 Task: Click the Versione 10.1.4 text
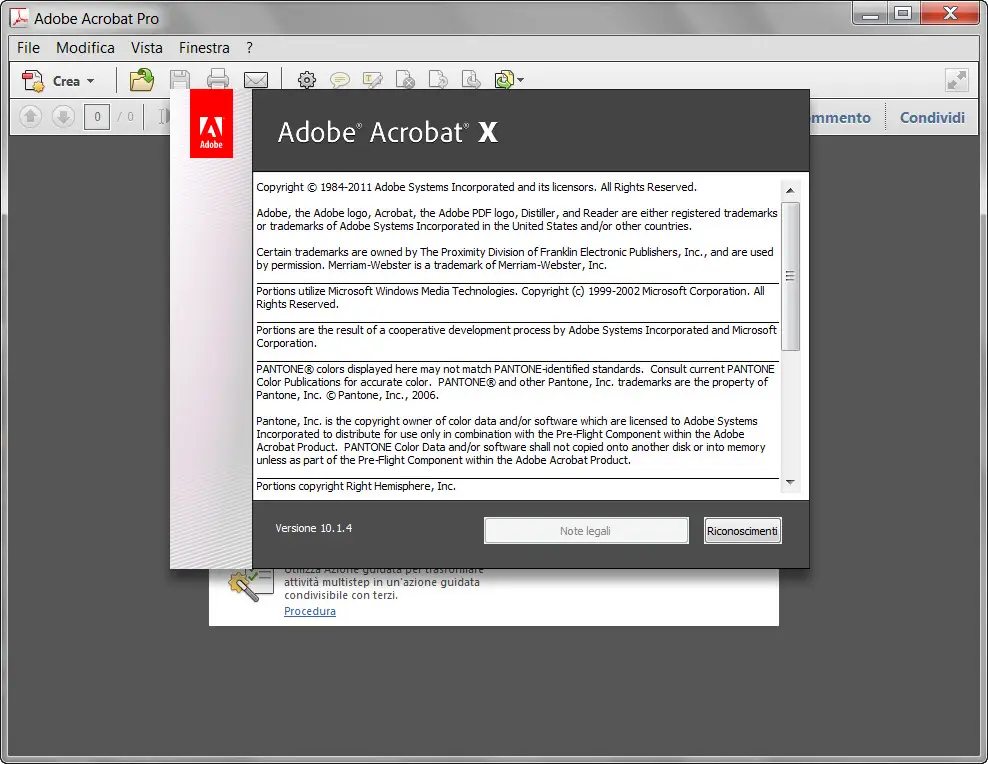click(x=314, y=528)
